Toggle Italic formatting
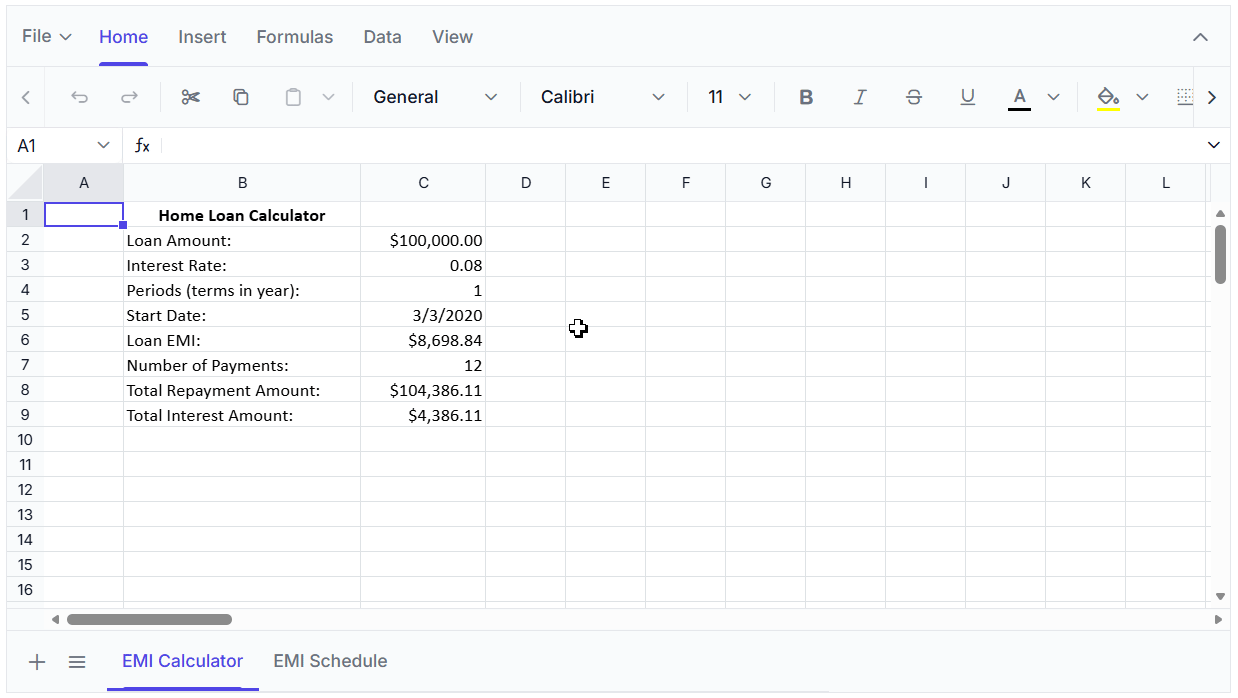 click(860, 97)
